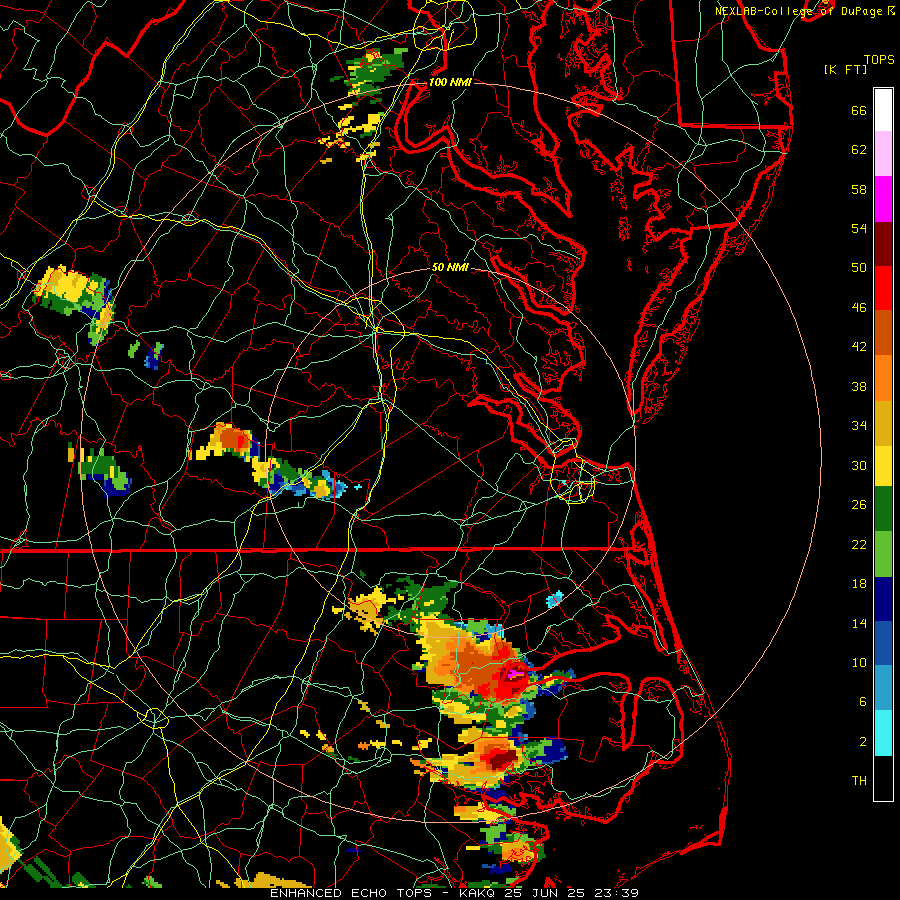Select the yellow 30 kft legend swatch
This screenshot has width=900, height=900.
883,466
